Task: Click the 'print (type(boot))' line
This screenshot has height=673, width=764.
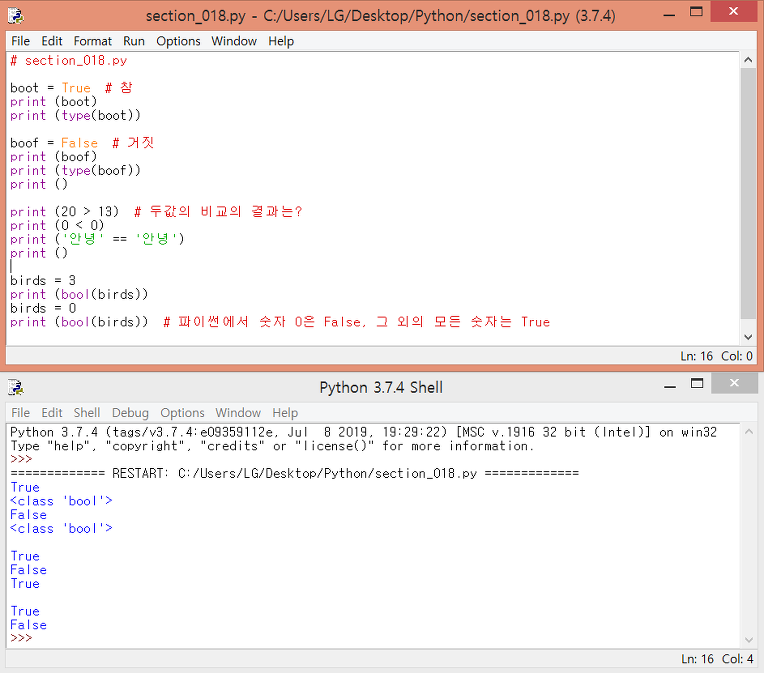Action: tap(76, 115)
